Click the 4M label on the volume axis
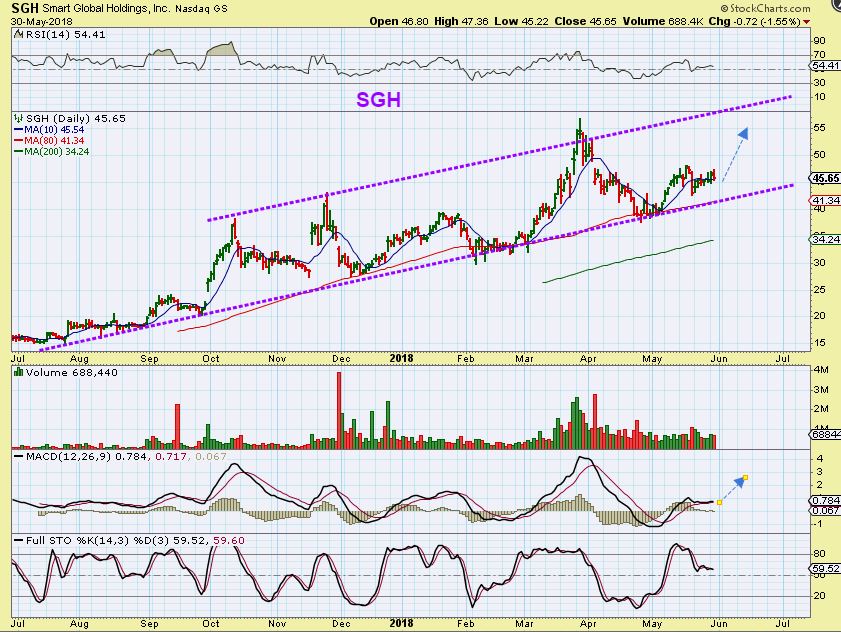Screen dimensions: 841x632 pyautogui.click(x=821, y=370)
